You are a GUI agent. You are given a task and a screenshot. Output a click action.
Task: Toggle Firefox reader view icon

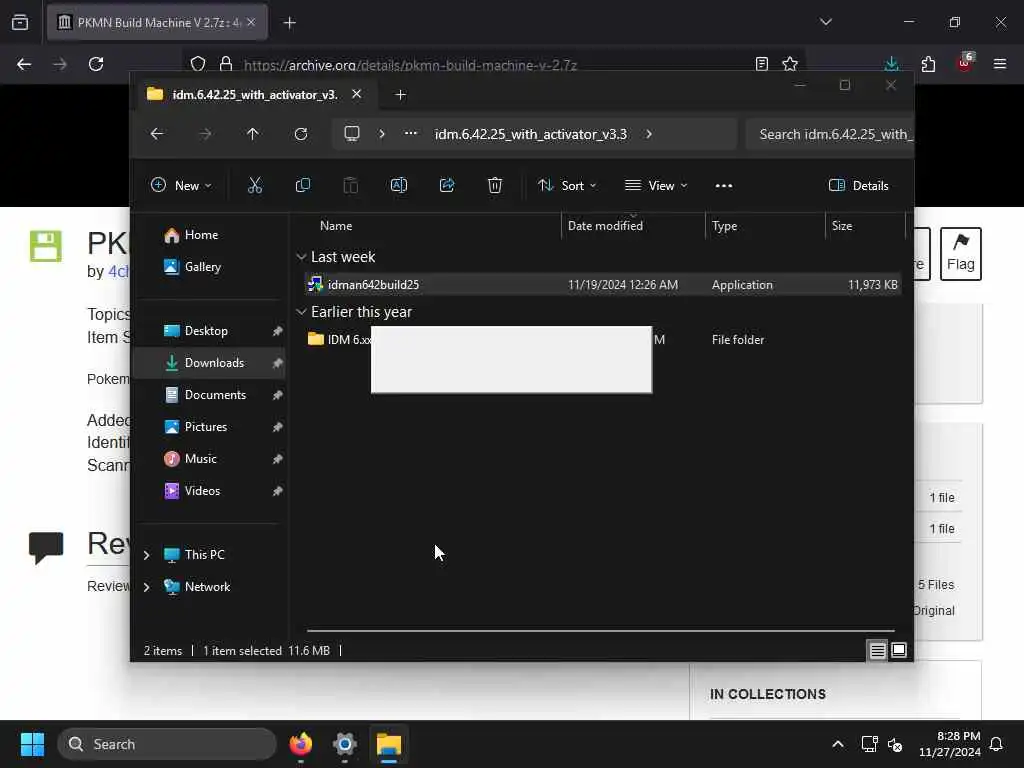[761, 64]
